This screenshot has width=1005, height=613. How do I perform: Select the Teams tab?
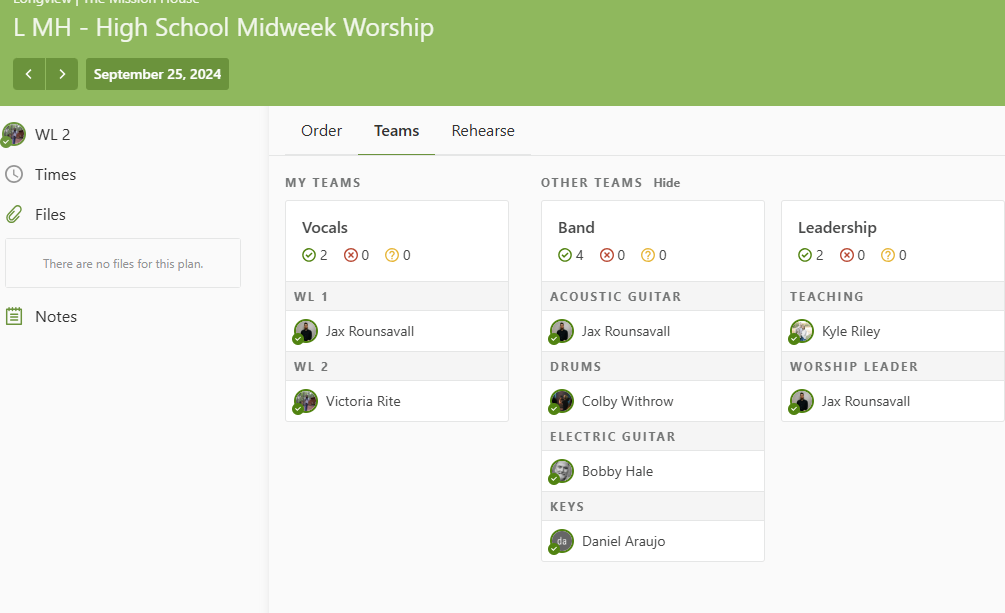396,131
